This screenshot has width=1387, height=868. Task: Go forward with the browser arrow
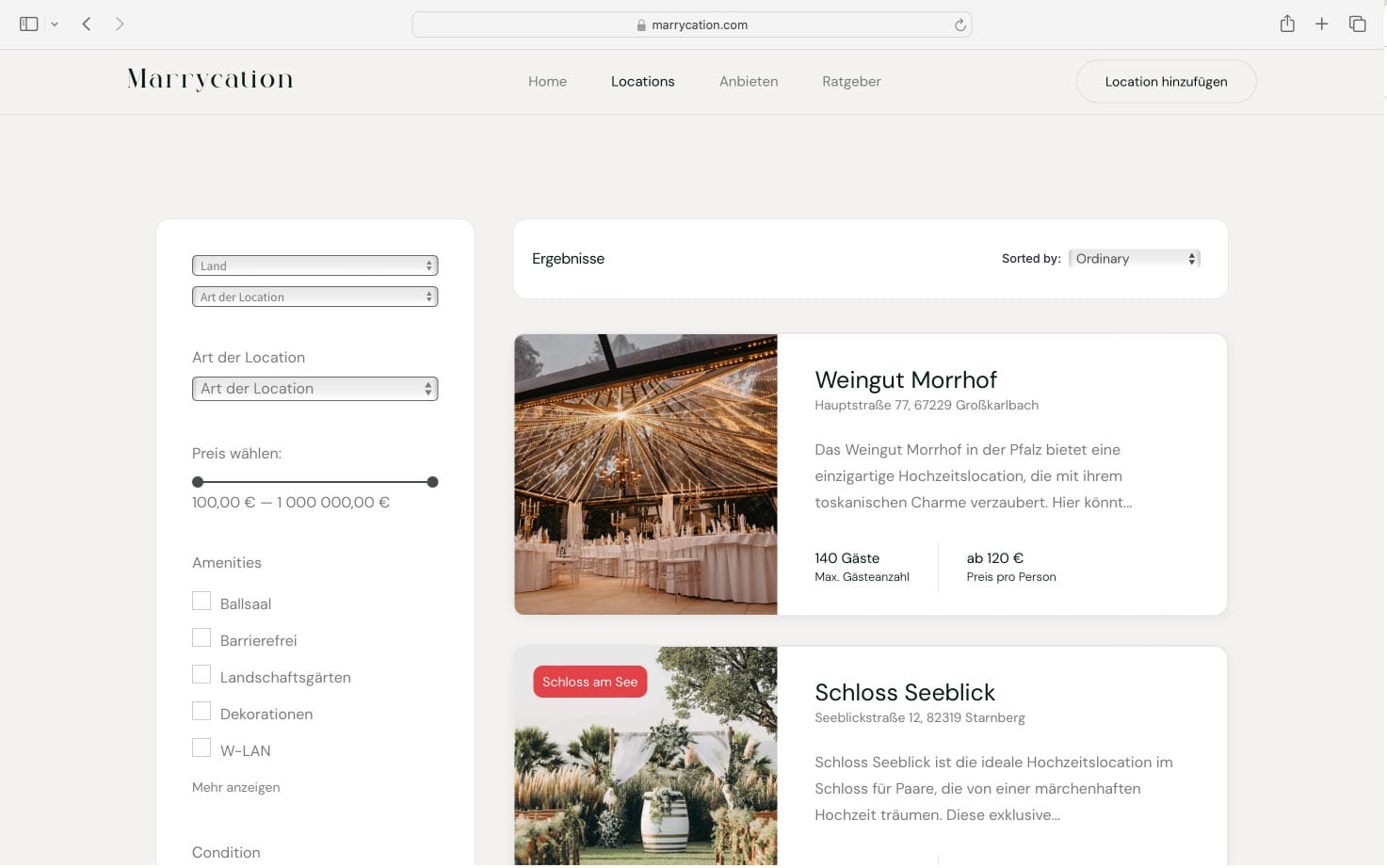pyautogui.click(x=120, y=24)
